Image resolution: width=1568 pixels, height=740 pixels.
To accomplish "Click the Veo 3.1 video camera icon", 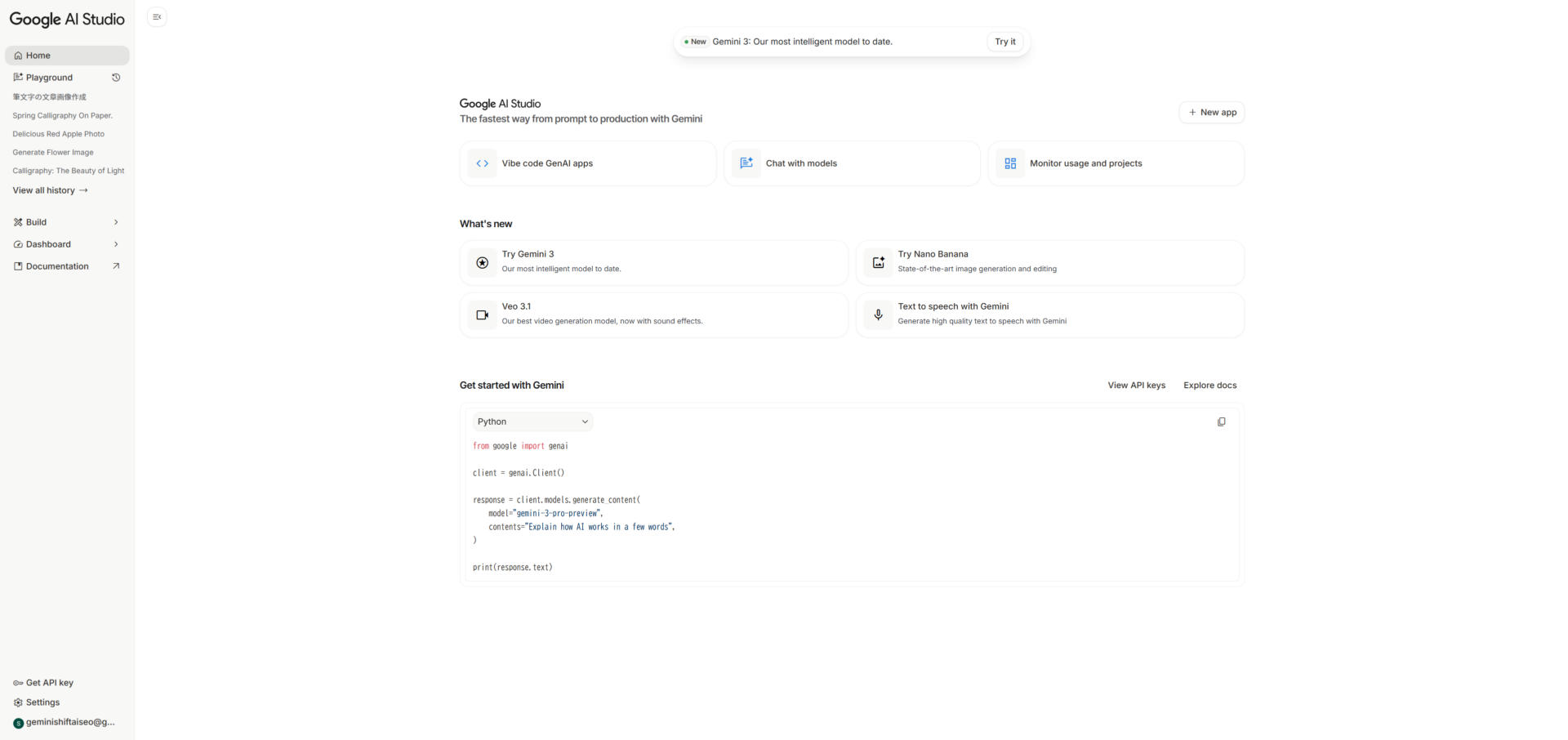I will pos(482,314).
